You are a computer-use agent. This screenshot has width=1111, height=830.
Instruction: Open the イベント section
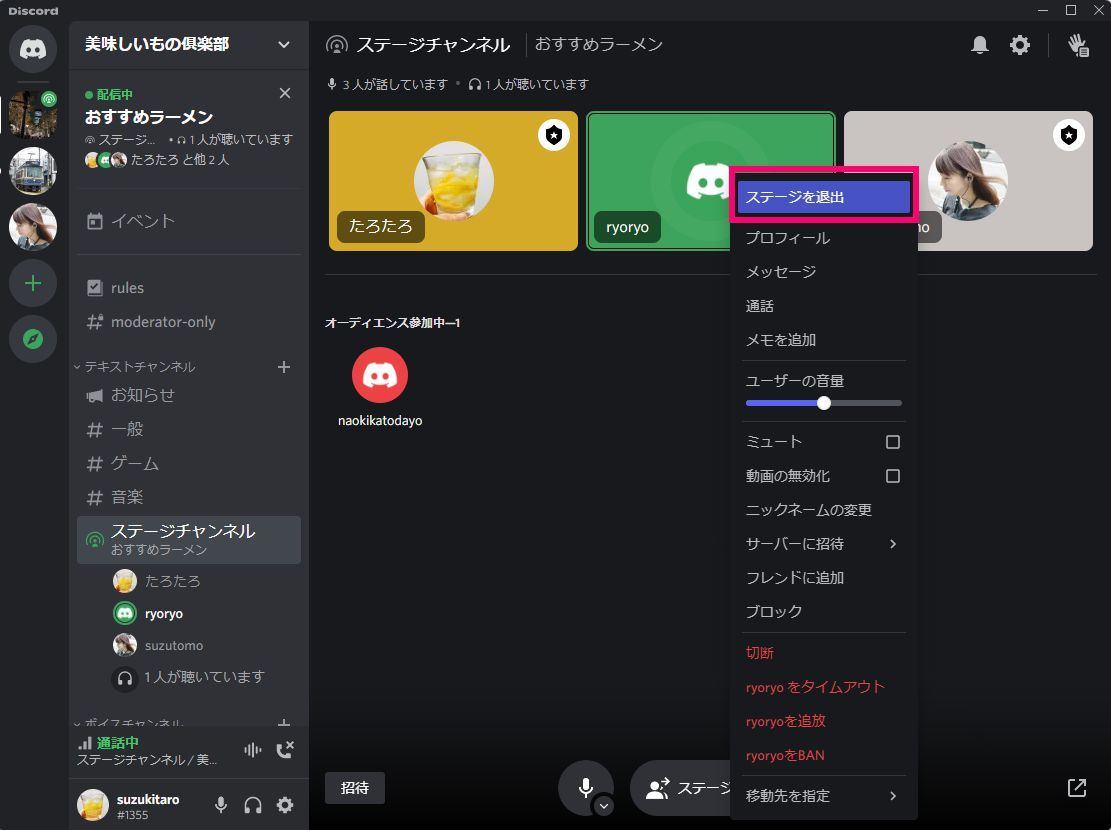click(x=188, y=221)
